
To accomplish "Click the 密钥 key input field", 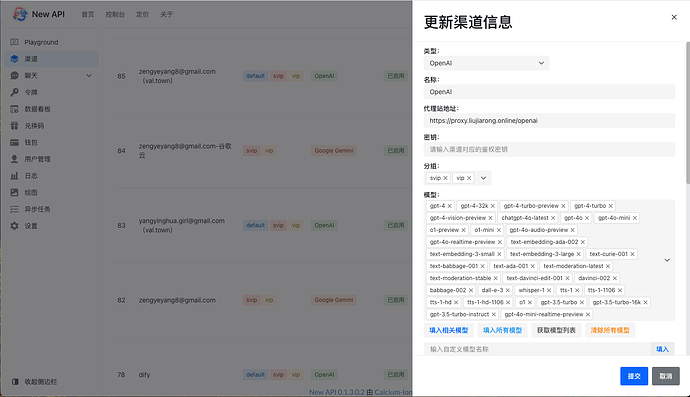I will pyautogui.click(x=549, y=150).
